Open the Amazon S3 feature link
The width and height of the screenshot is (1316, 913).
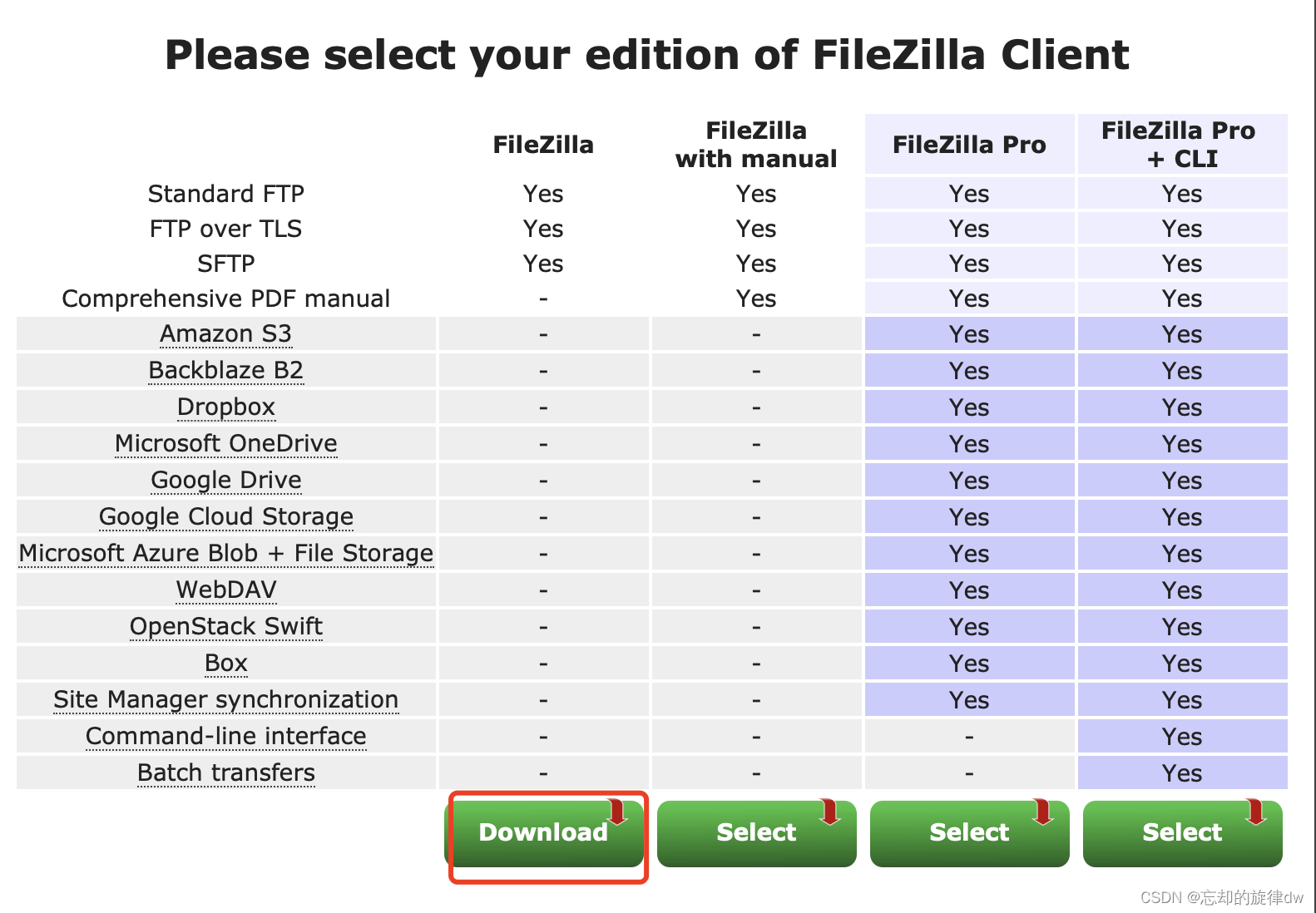click(x=225, y=334)
